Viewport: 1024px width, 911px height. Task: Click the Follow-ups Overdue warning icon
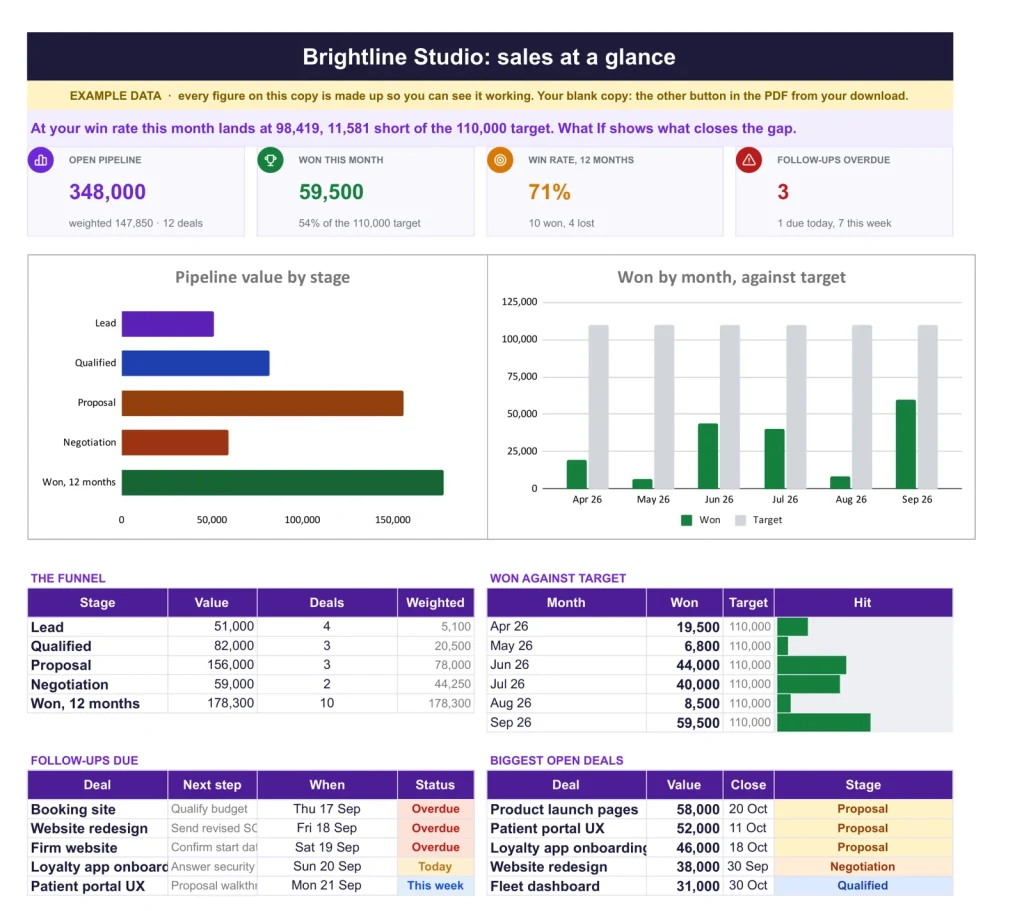[749, 160]
